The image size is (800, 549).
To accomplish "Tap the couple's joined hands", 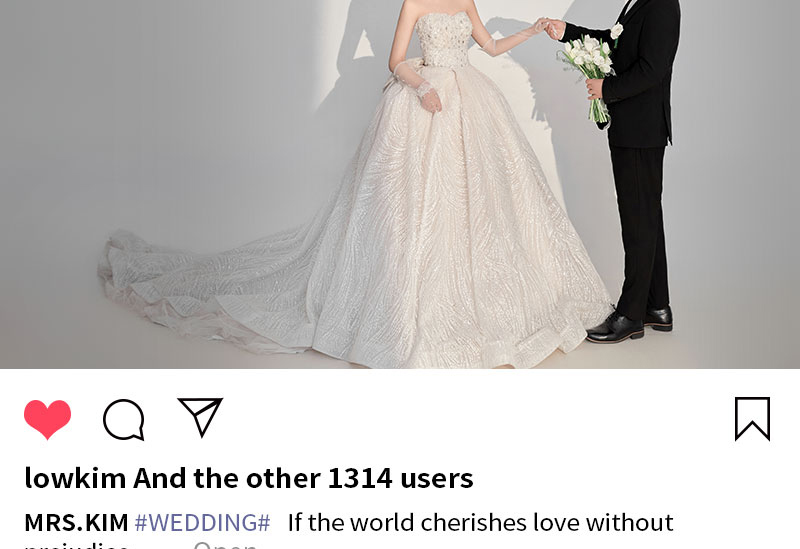I will 550,28.
